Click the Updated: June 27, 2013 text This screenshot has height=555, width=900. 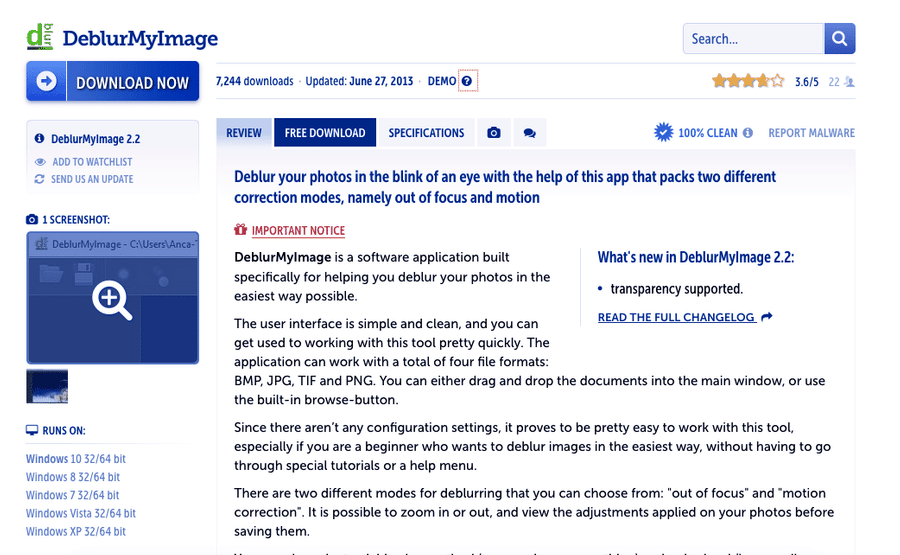pyautogui.click(x=359, y=81)
